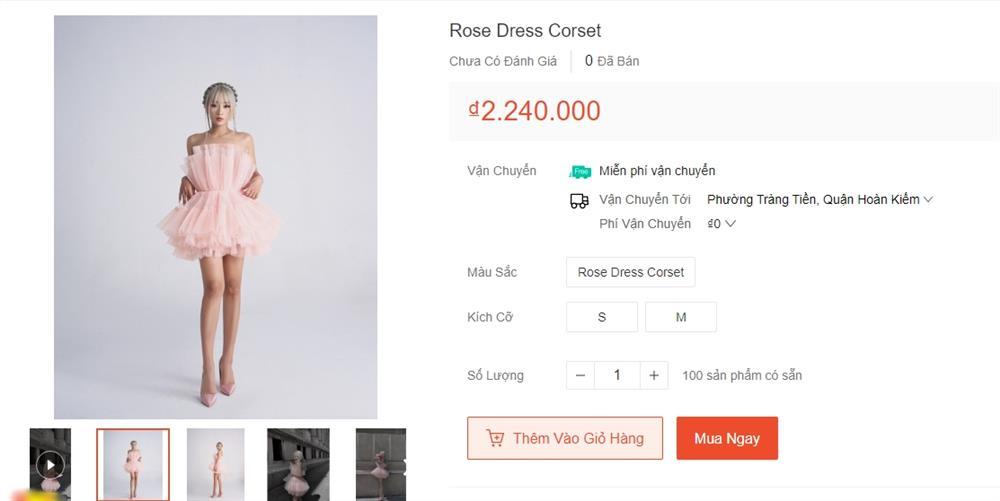Select the highlighted front-view dress thumbnail
Image resolution: width=1000 pixels, height=501 pixels.
tap(133, 464)
